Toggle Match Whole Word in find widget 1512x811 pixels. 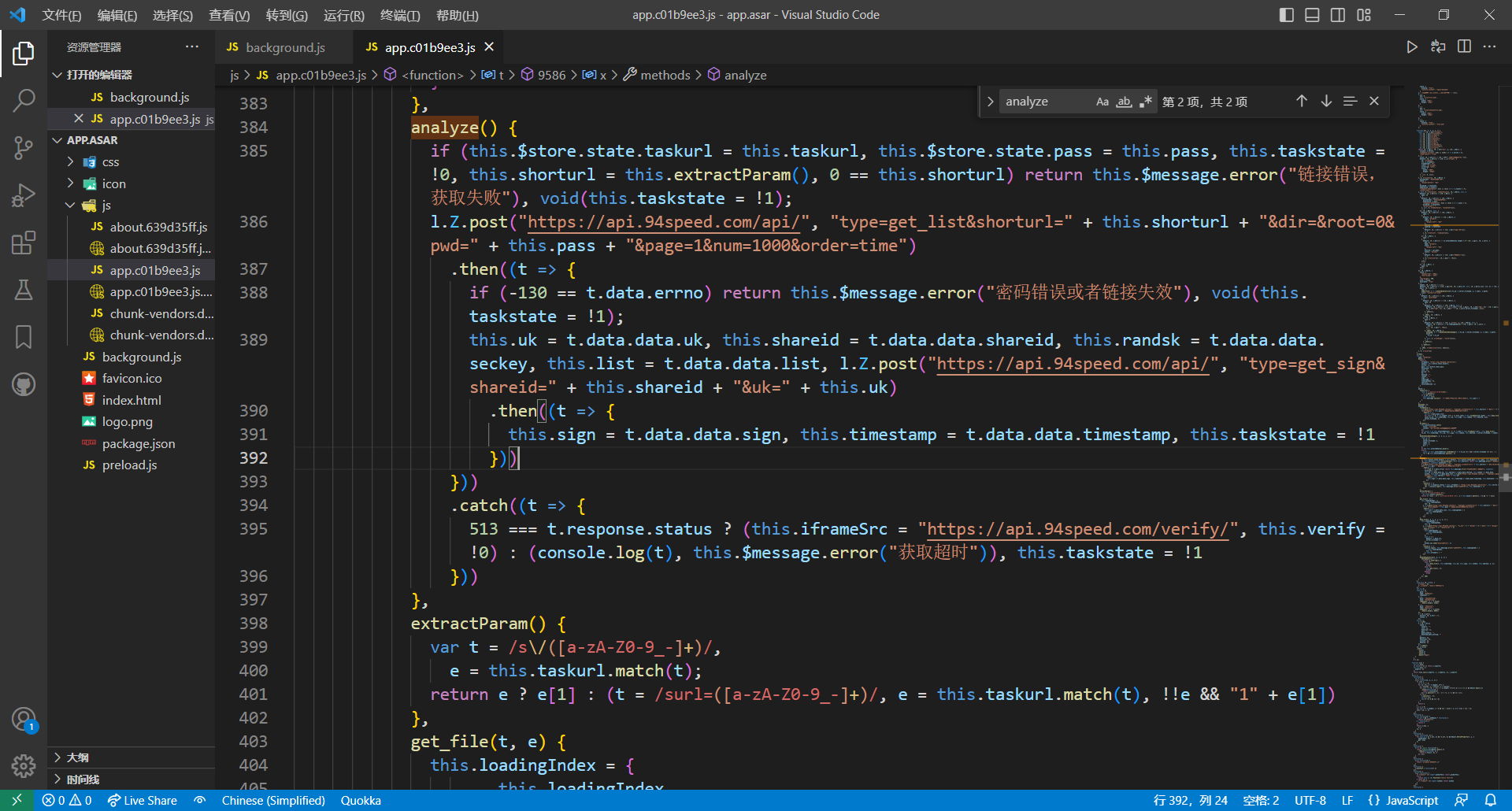click(1124, 102)
